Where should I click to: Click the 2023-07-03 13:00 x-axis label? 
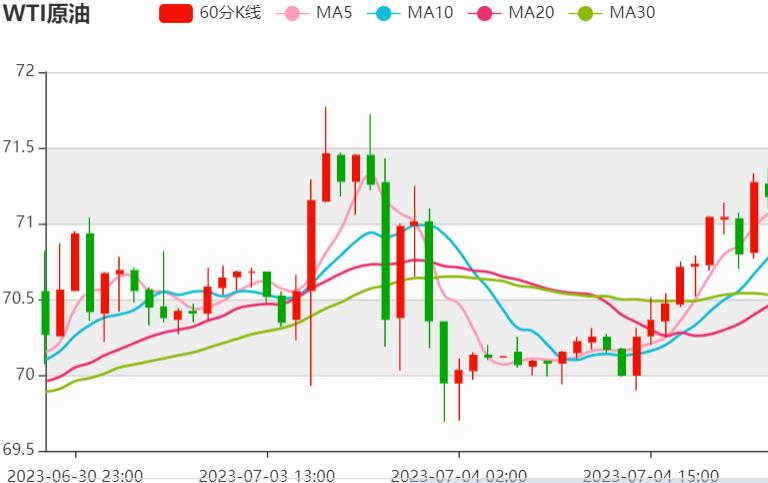267,476
